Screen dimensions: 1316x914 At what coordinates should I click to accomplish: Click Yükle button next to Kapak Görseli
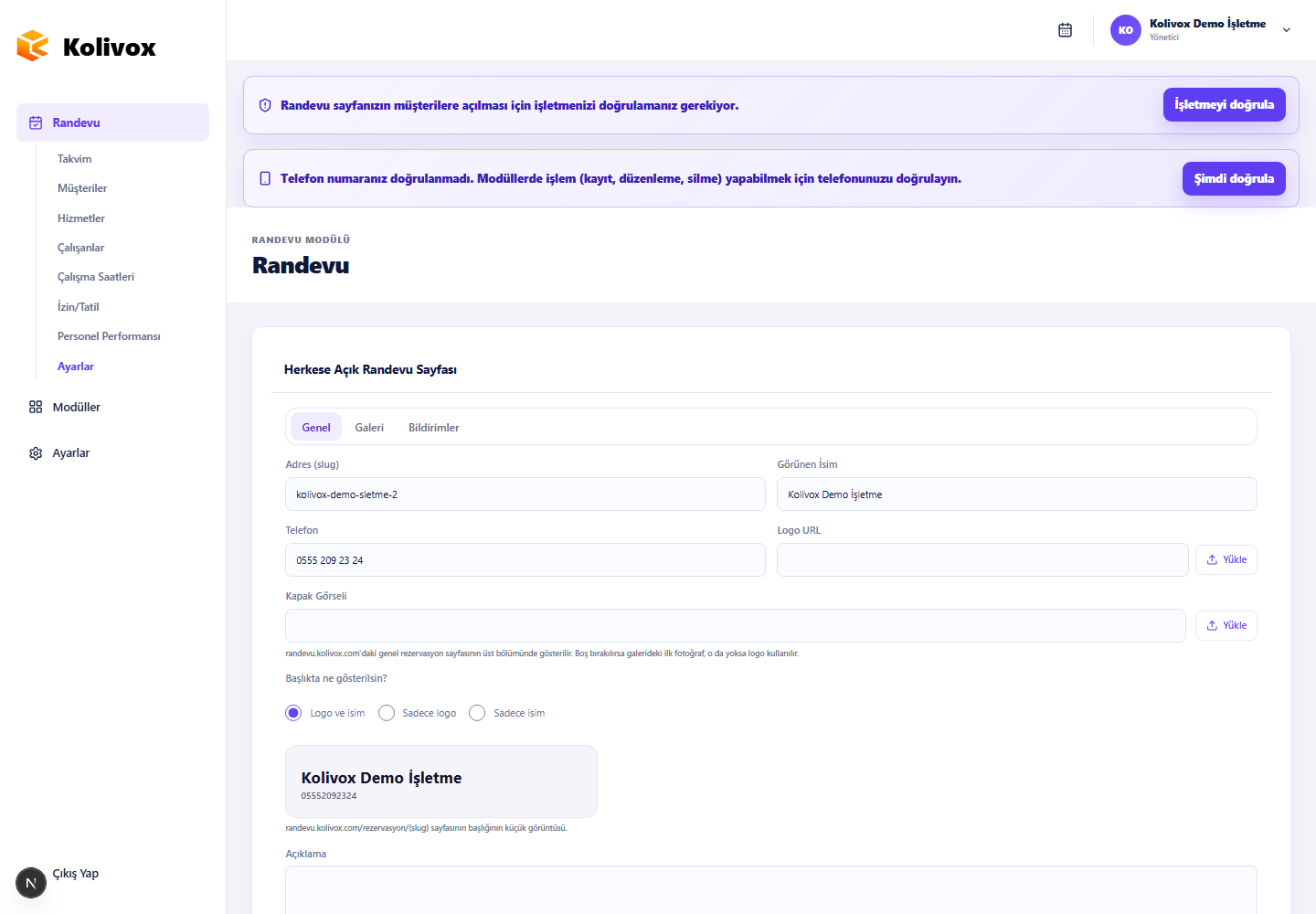tap(1226, 625)
